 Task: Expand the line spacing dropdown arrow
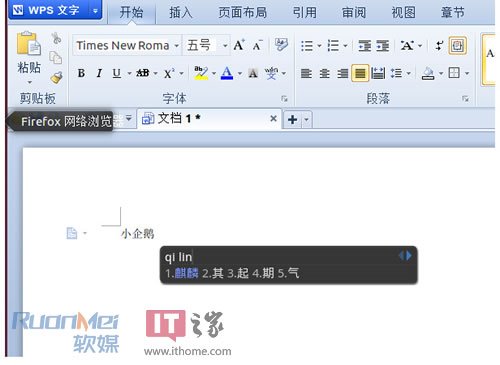click(x=409, y=73)
